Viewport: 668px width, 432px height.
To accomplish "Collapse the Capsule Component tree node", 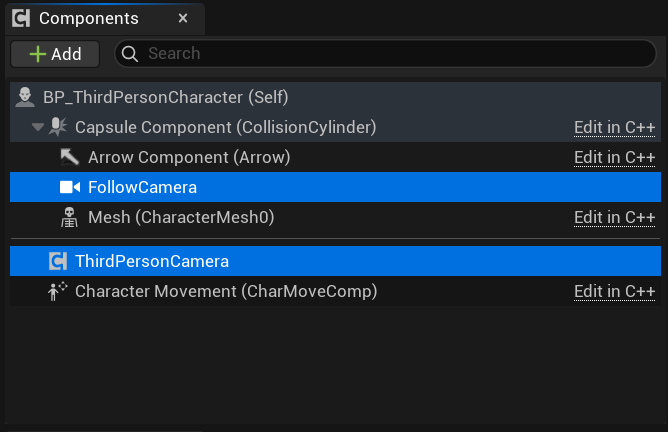I will coord(38,127).
